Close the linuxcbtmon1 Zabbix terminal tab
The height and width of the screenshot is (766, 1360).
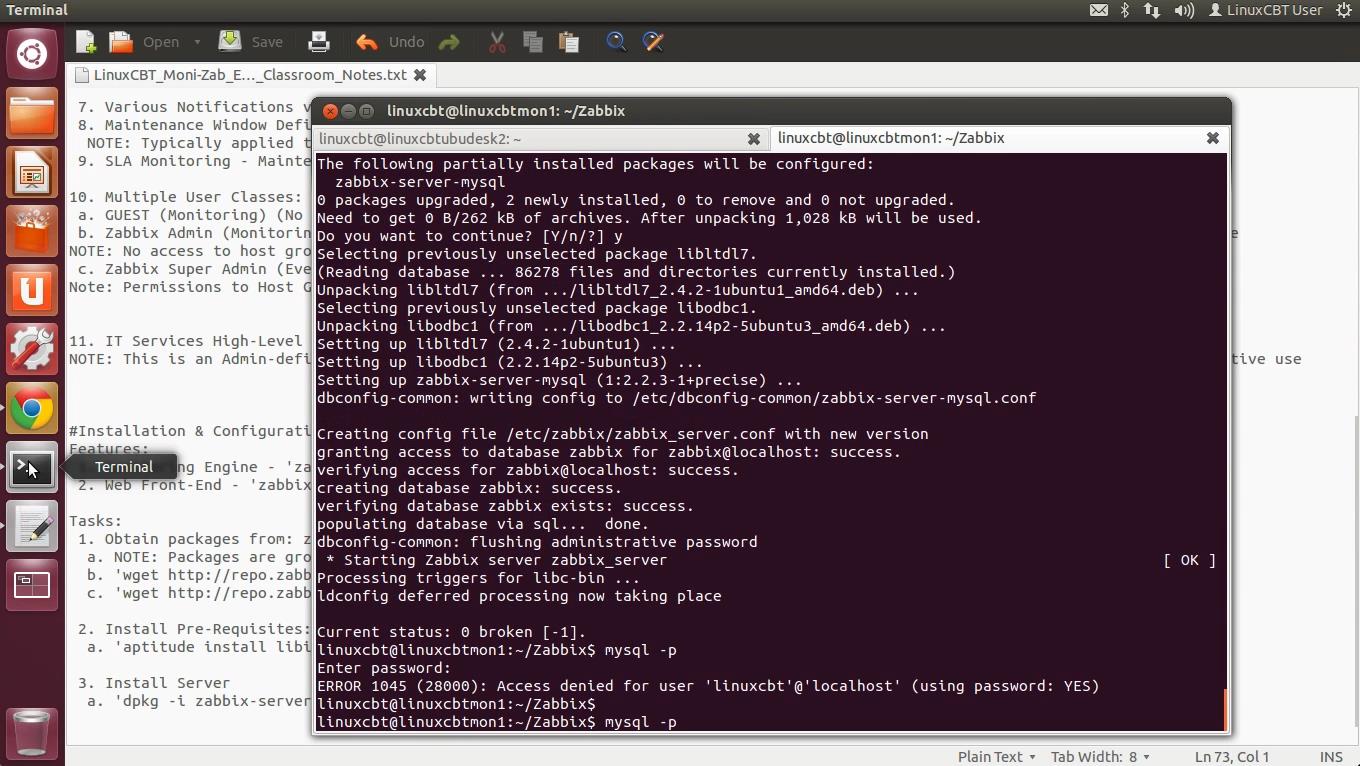[1212, 138]
